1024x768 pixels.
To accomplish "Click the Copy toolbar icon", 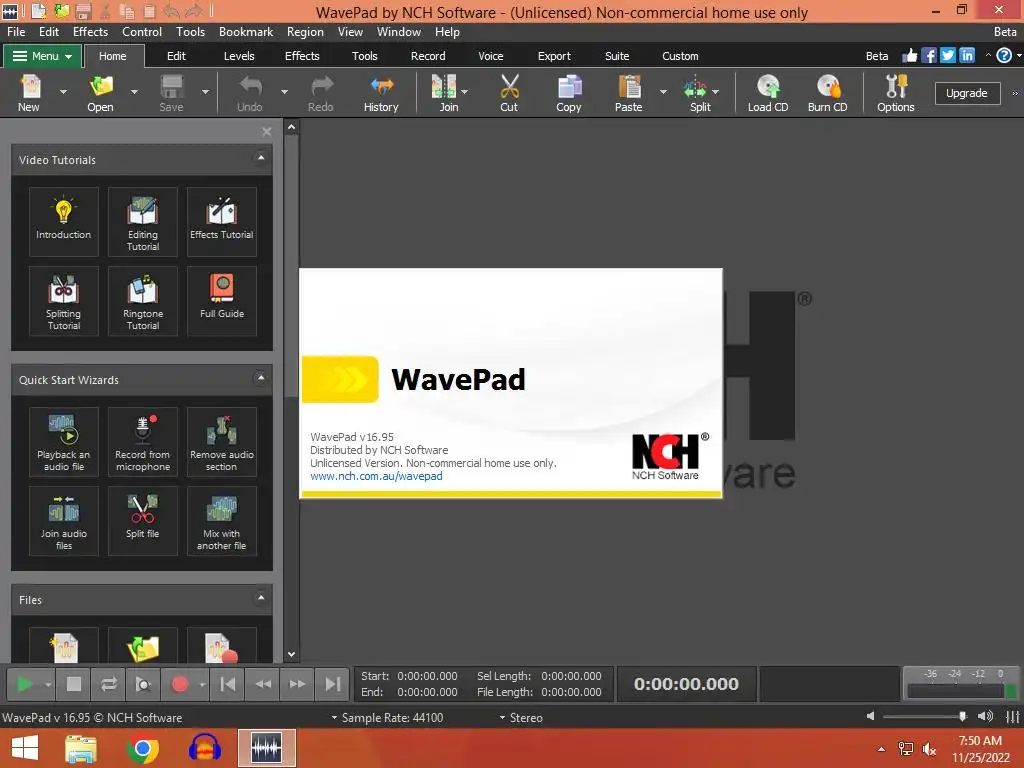I will pos(569,93).
